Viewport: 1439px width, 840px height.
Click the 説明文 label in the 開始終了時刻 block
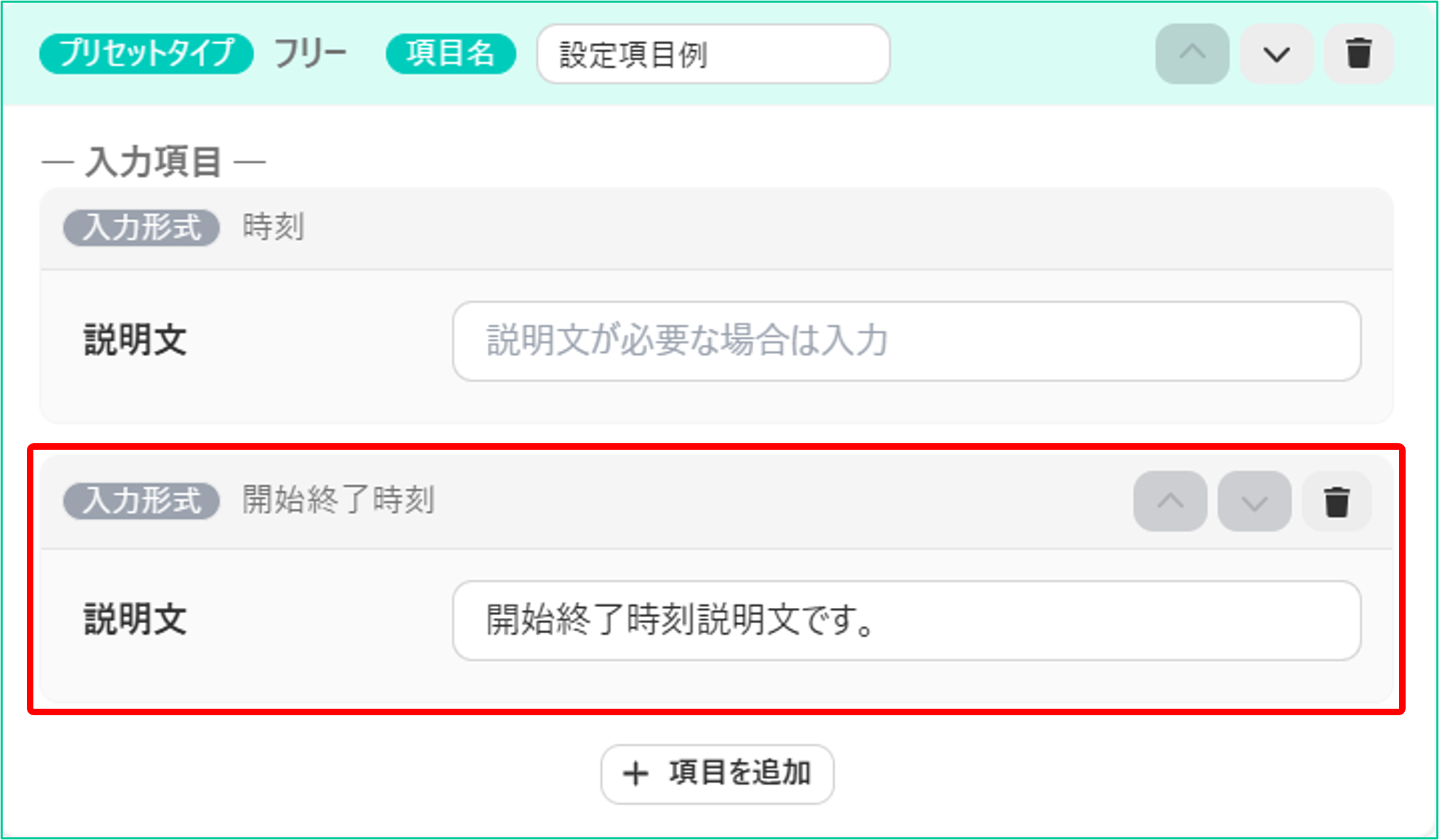(136, 620)
